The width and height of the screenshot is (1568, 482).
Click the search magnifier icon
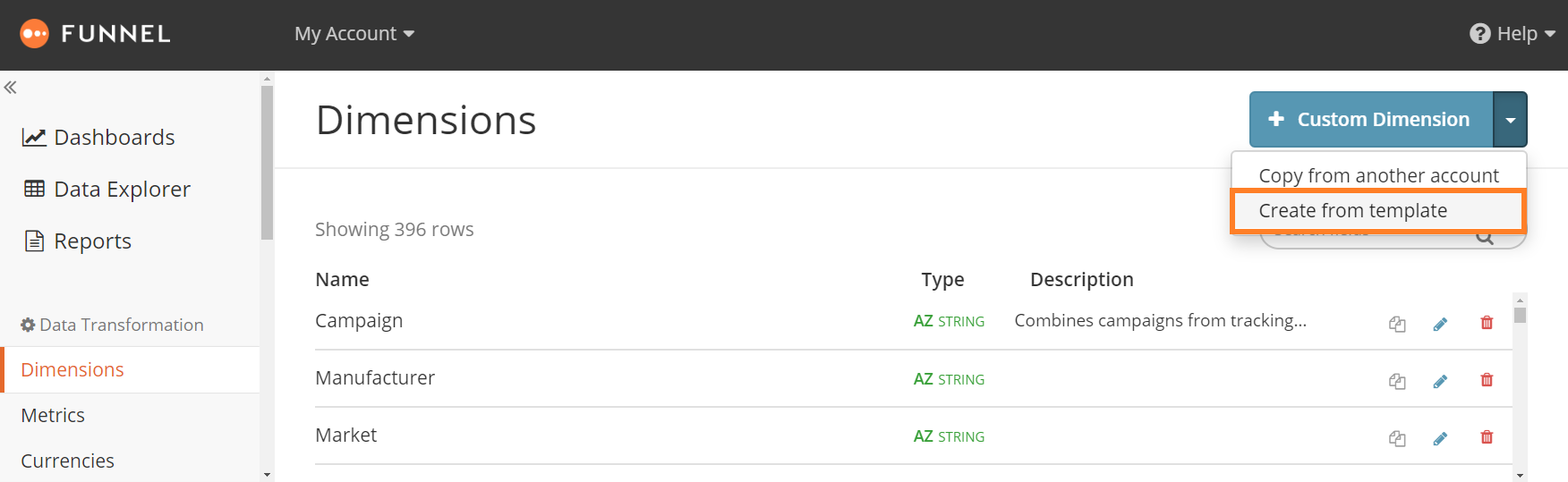1485,238
